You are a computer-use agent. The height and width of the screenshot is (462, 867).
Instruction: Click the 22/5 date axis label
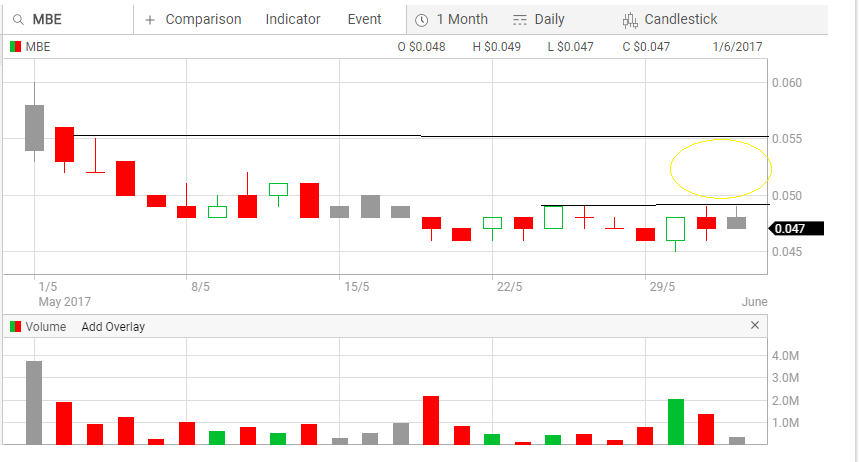pyautogui.click(x=509, y=287)
